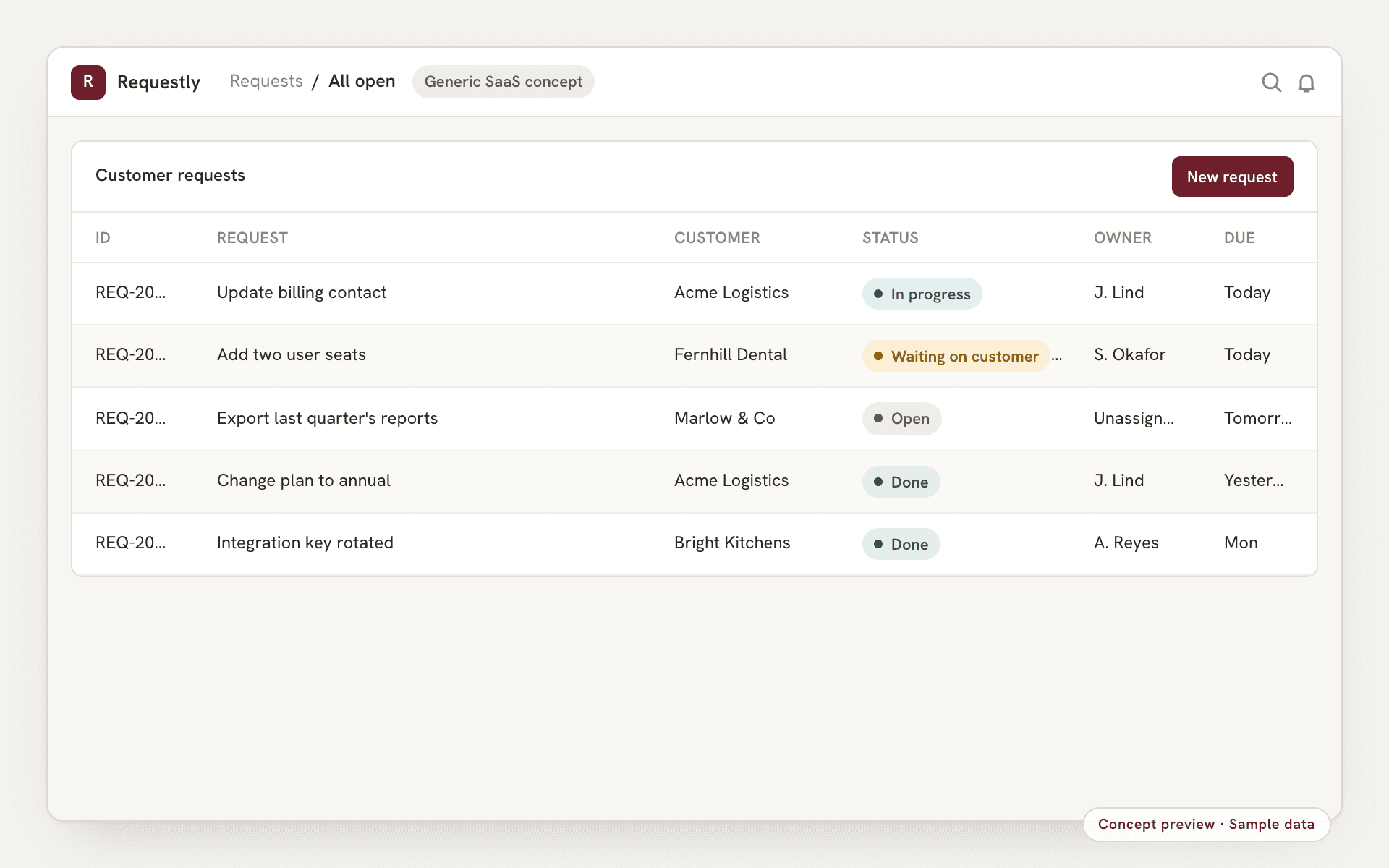Image resolution: width=1389 pixels, height=868 pixels.
Task: Open the notifications bell icon
Action: pos(1306,82)
